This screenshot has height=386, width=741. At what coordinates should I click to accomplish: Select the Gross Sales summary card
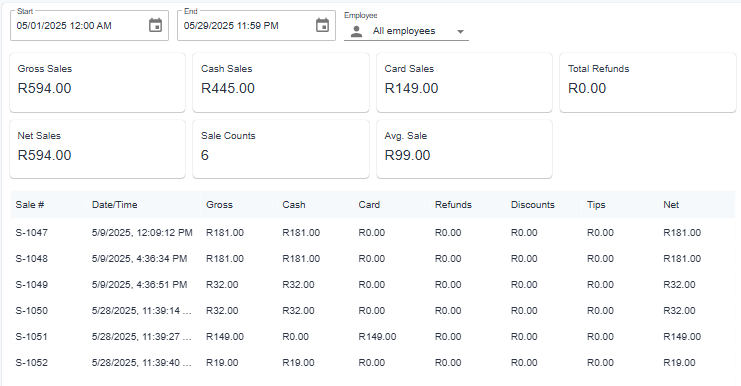[97, 82]
